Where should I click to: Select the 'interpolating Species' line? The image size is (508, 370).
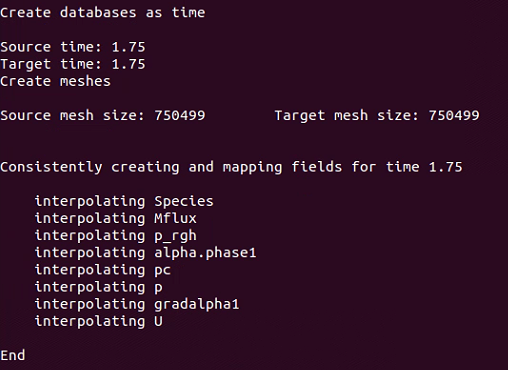[124, 202]
